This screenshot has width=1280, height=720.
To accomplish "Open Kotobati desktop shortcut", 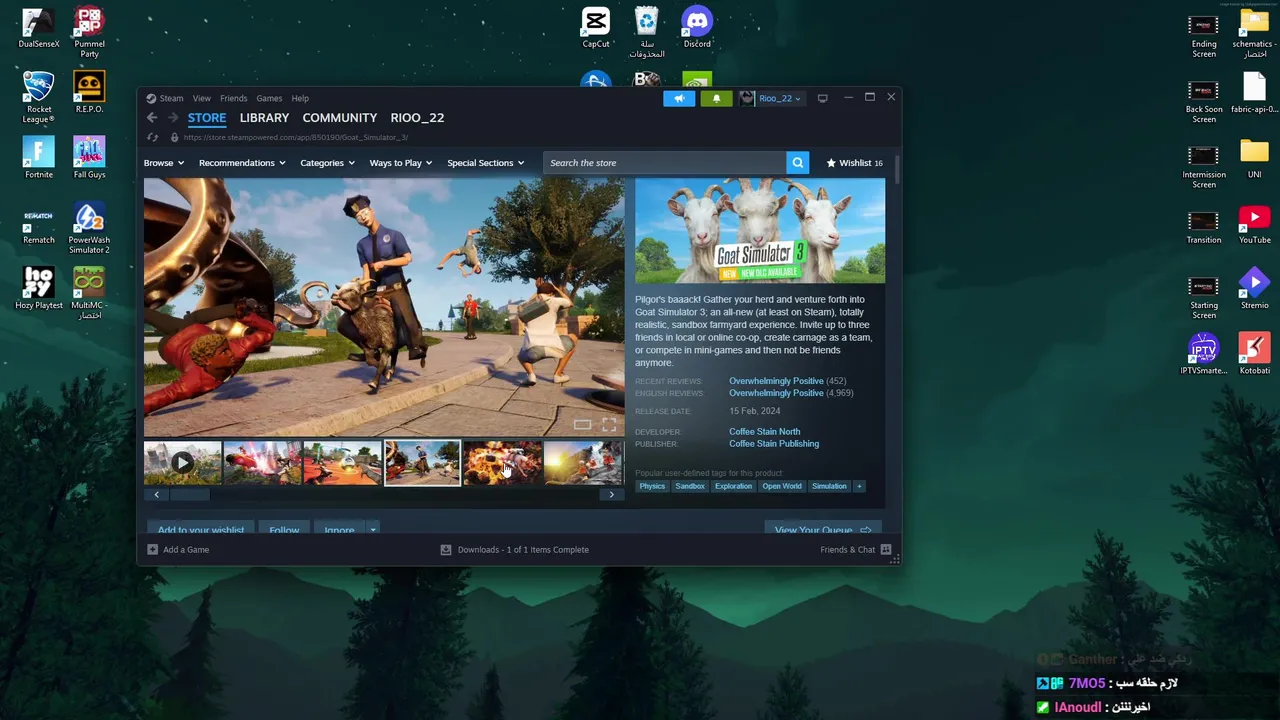I will pyautogui.click(x=1254, y=354).
